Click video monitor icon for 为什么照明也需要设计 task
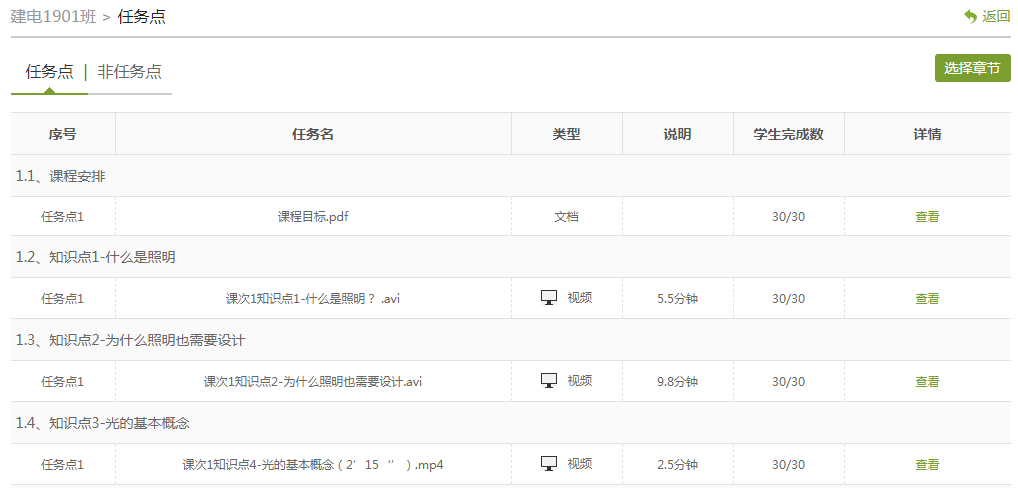 click(548, 381)
